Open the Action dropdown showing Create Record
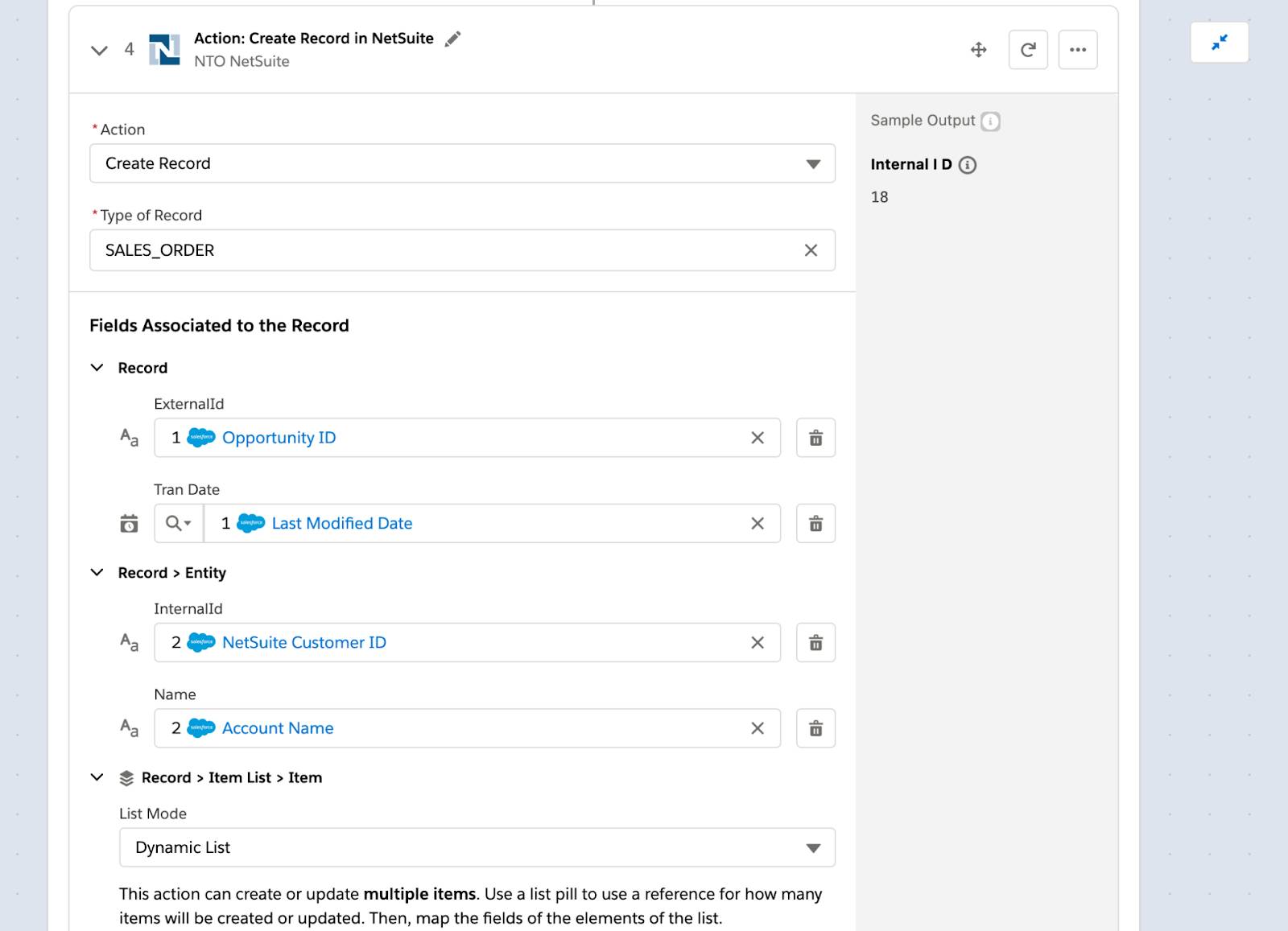The height and width of the screenshot is (931, 1288). (462, 163)
